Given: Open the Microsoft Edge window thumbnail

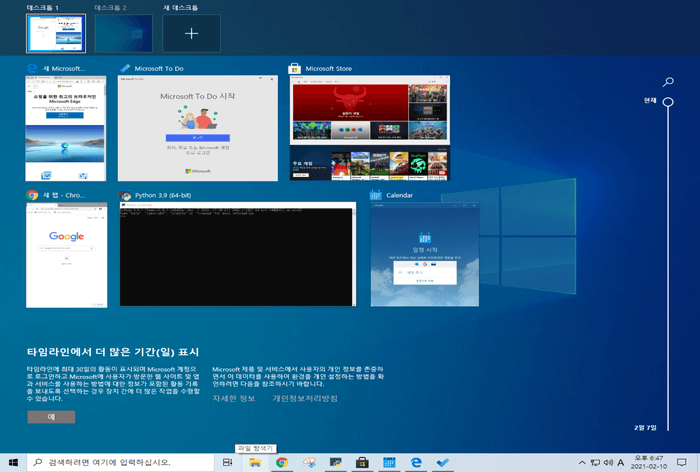Looking at the screenshot, I should point(66,128).
